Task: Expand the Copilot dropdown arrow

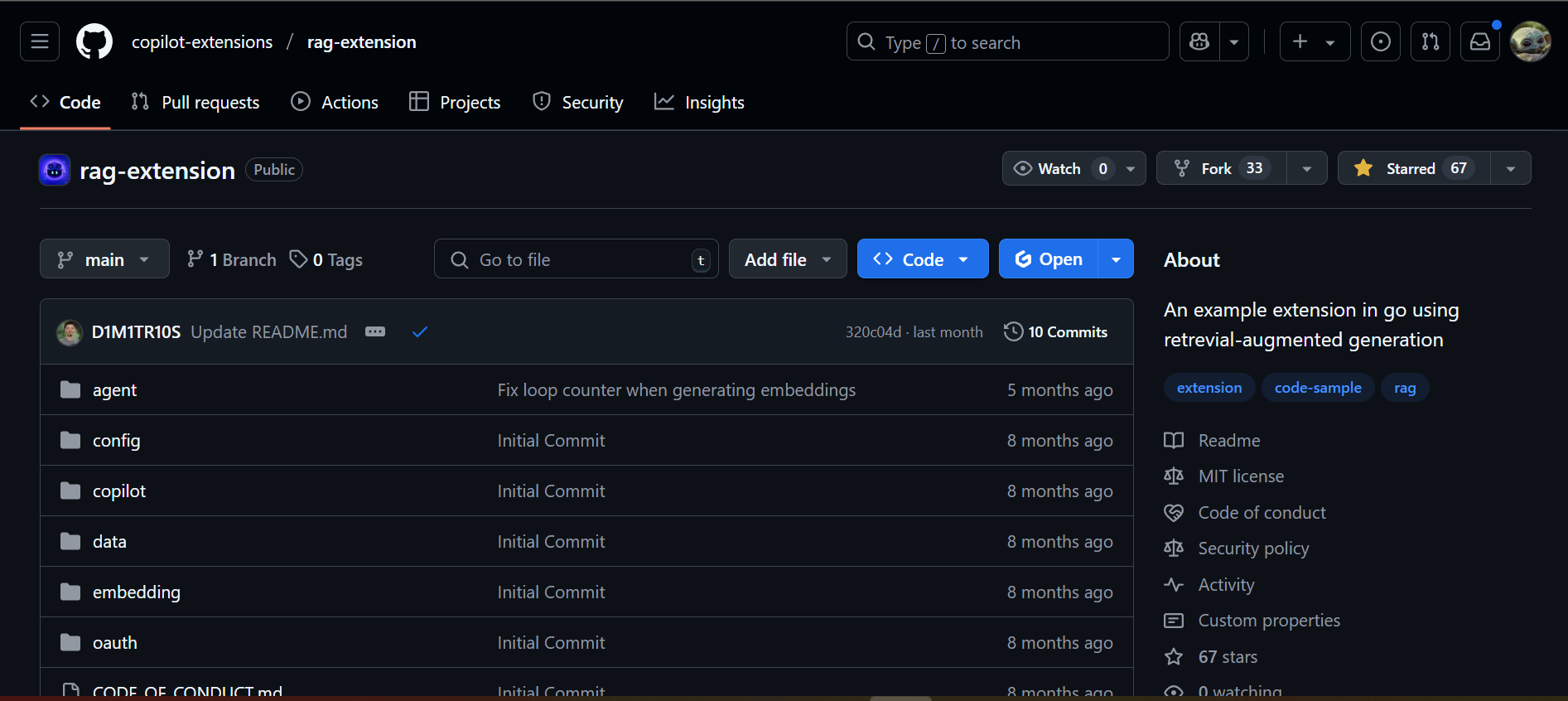Action: [x=1234, y=41]
